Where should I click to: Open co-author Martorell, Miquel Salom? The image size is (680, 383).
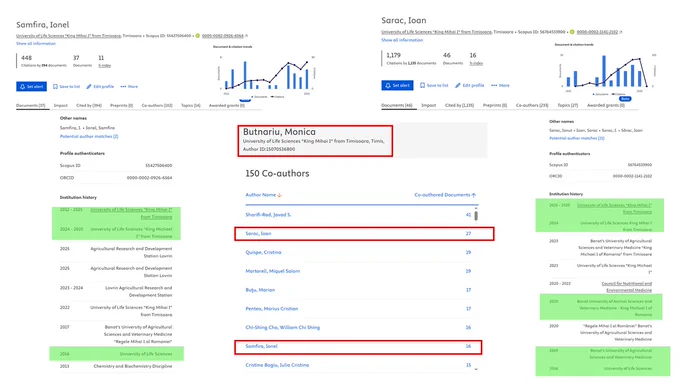(273, 271)
